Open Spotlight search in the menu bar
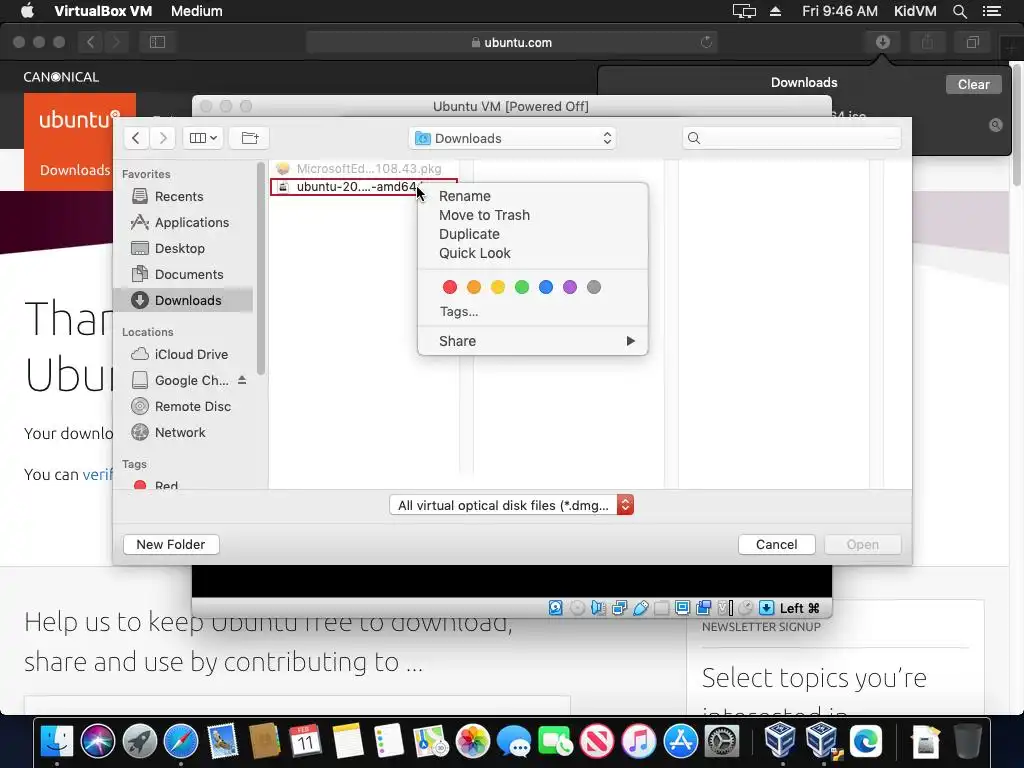The width and height of the screenshot is (1024, 768). (x=959, y=11)
